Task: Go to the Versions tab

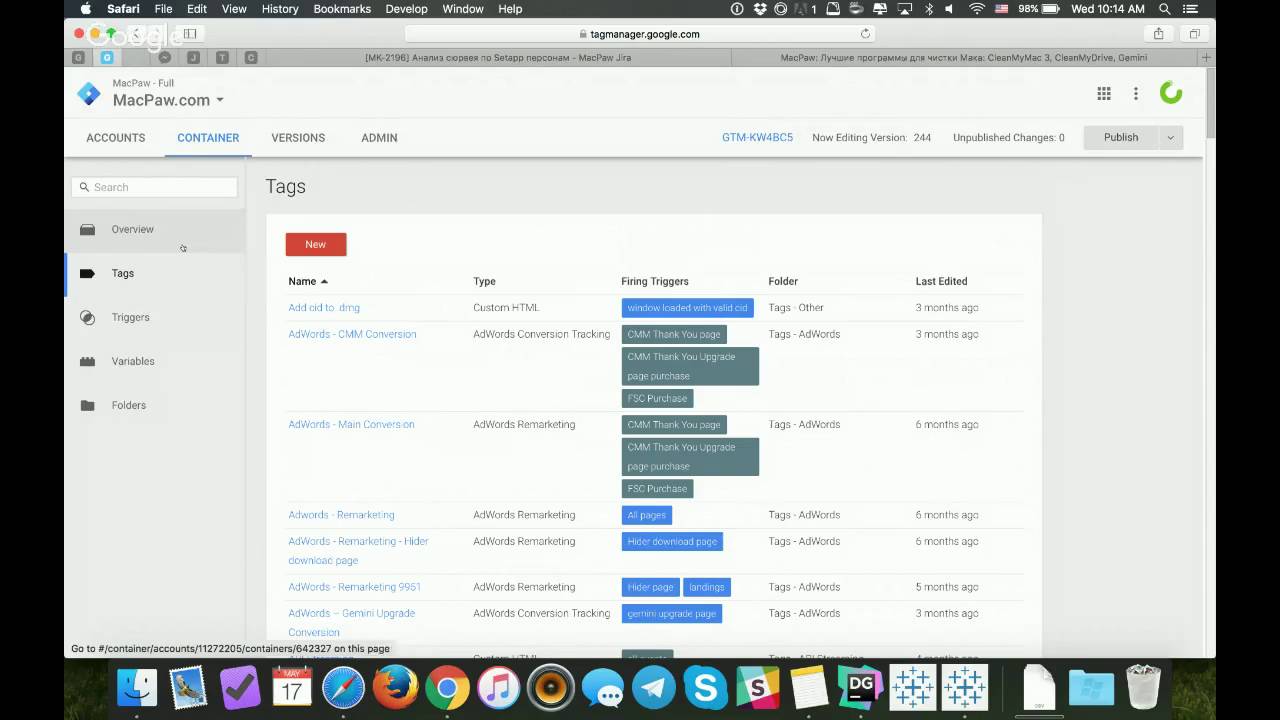Action: point(298,138)
